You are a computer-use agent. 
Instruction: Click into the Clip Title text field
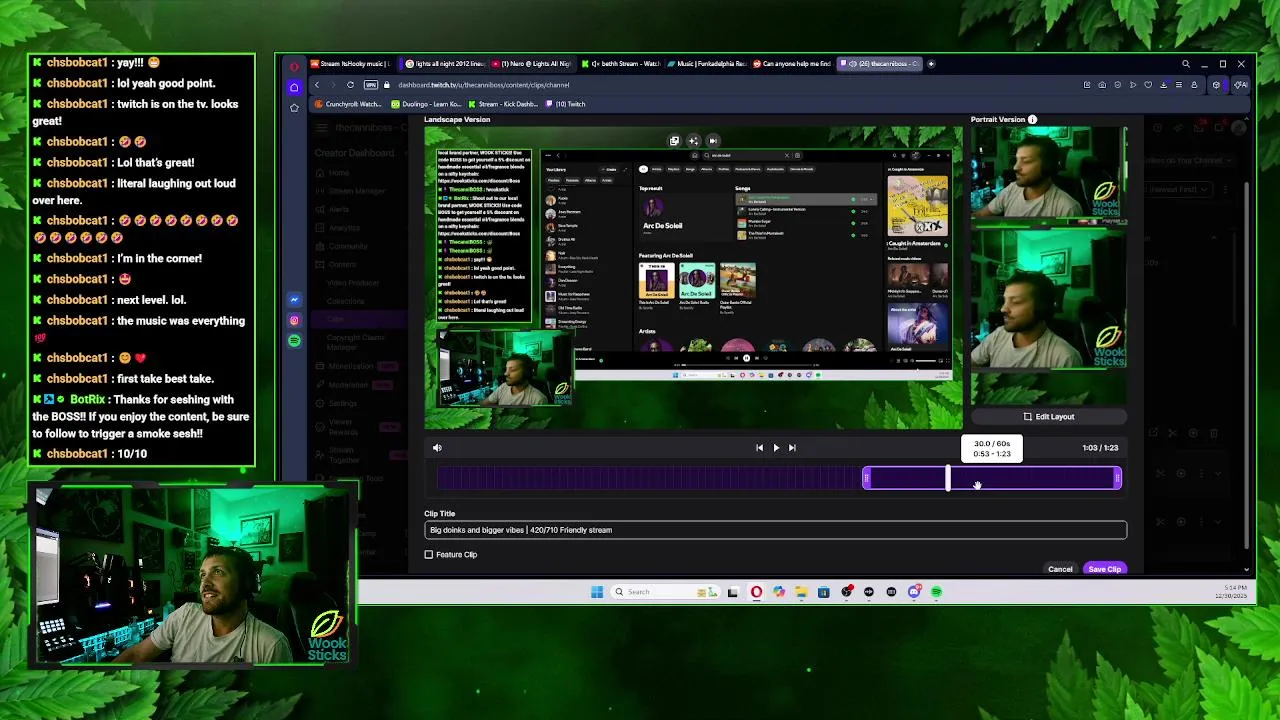click(x=775, y=530)
